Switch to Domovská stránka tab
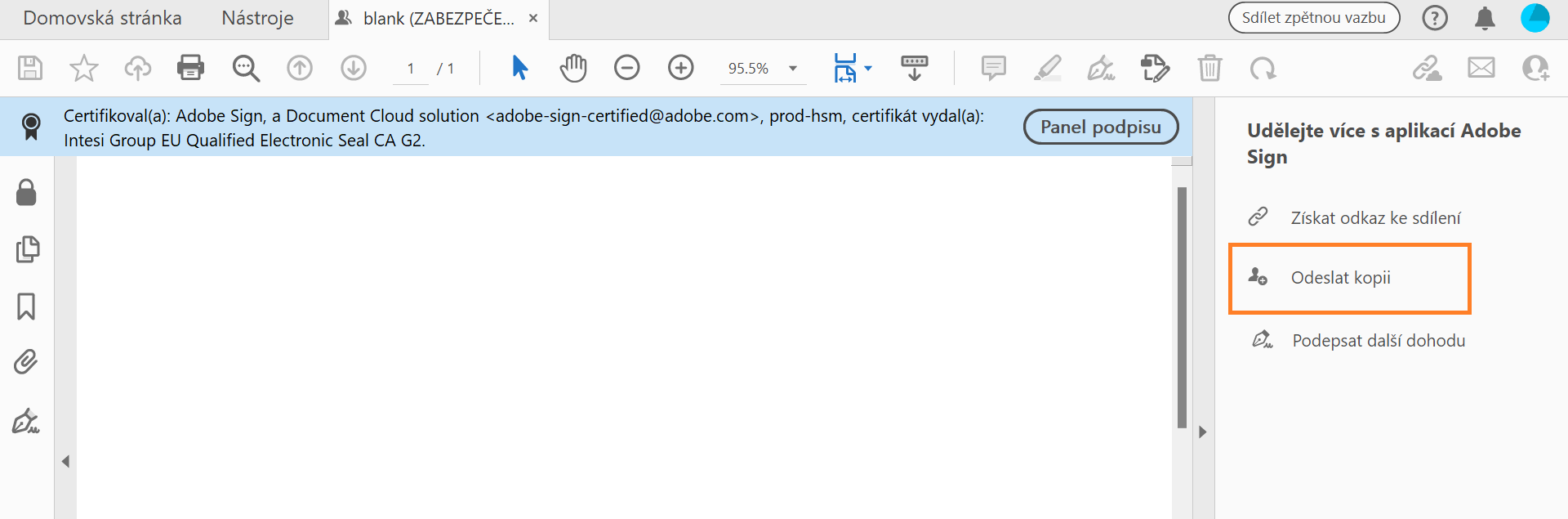The width and height of the screenshot is (1568, 519). coord(102,18)
